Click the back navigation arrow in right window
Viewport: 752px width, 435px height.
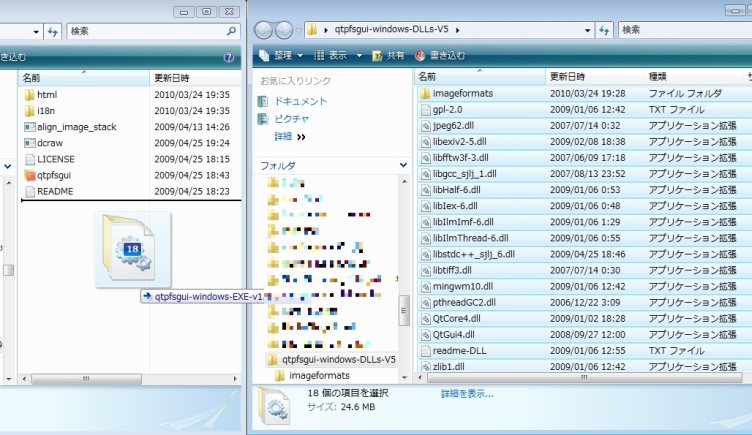pyautogui.click(x=263, y=30)
